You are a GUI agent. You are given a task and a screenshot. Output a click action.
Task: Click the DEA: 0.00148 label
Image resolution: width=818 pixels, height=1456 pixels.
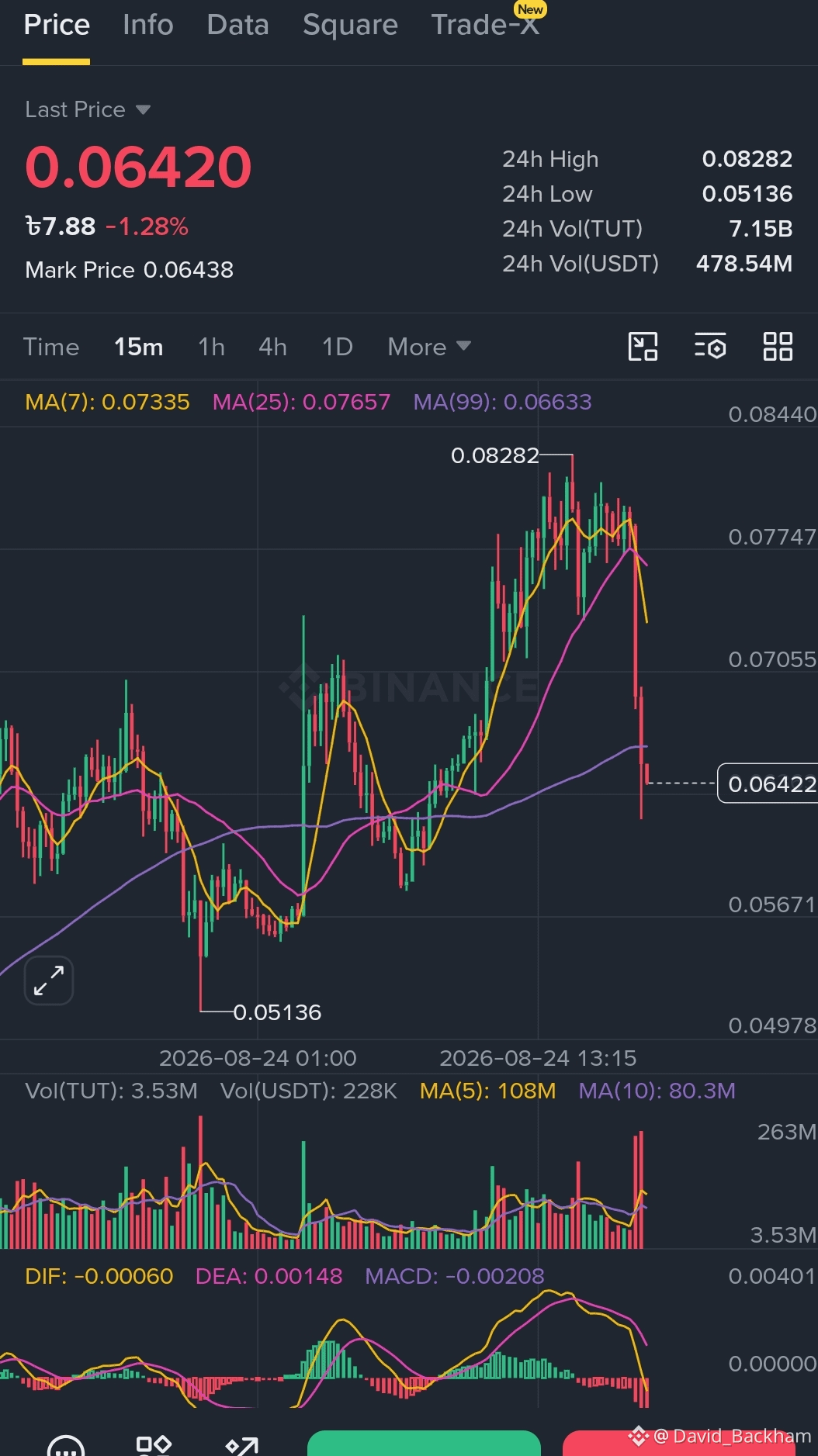click(x=269, y=1276)
